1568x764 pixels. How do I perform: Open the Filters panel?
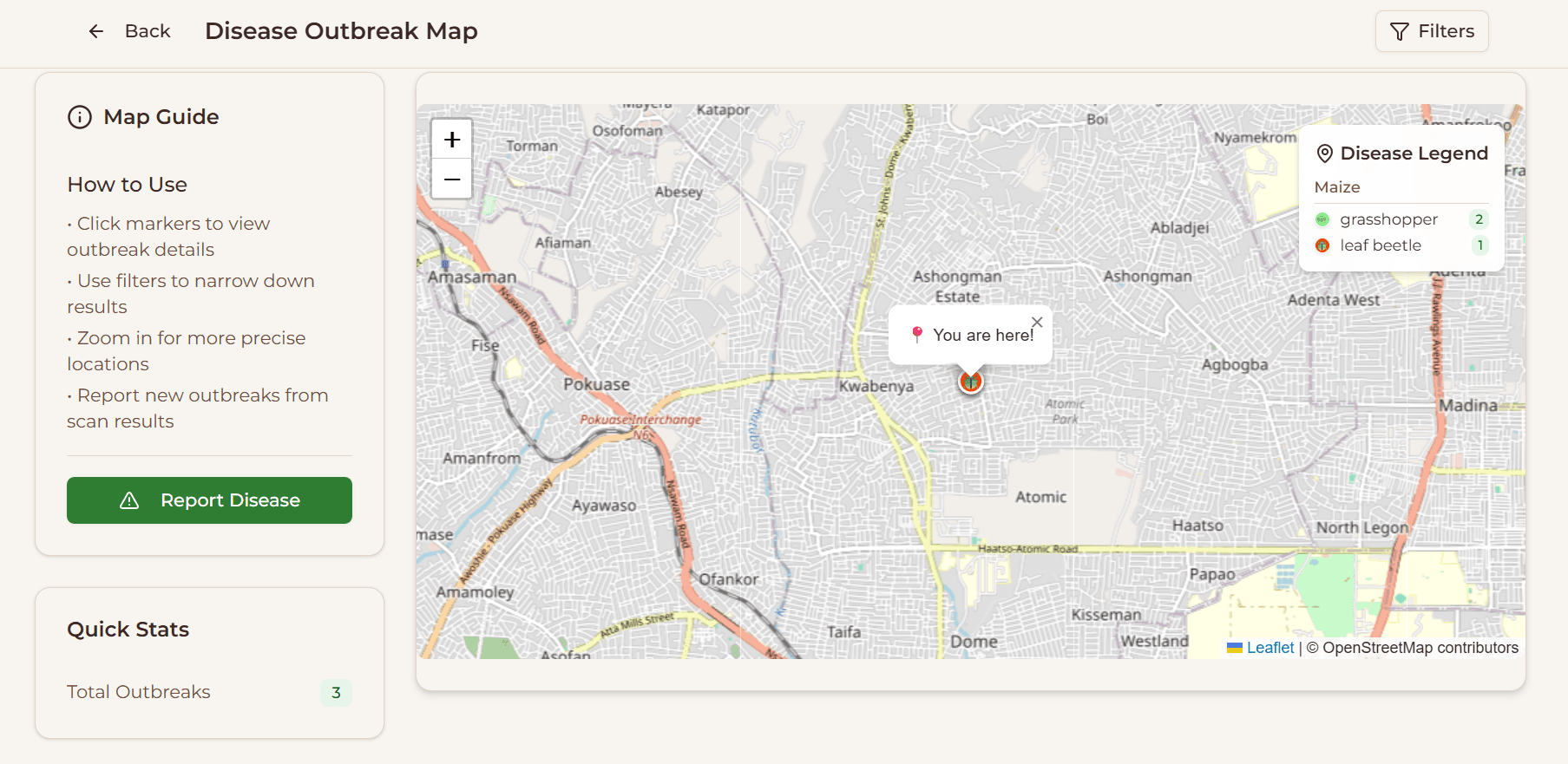tap(1431, 31)
